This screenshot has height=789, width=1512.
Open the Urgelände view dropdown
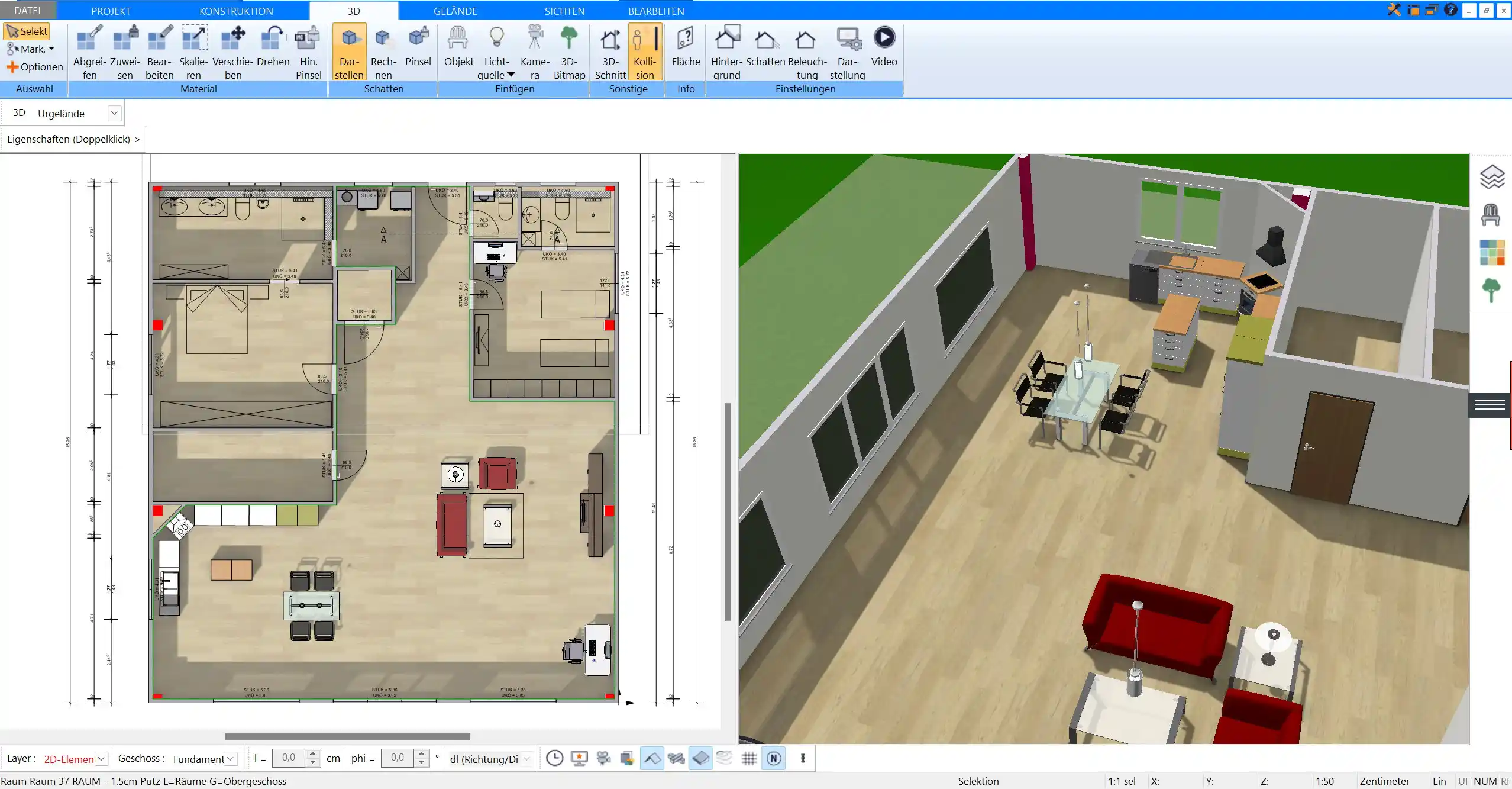pyautogui.click(x=115, y=113)
